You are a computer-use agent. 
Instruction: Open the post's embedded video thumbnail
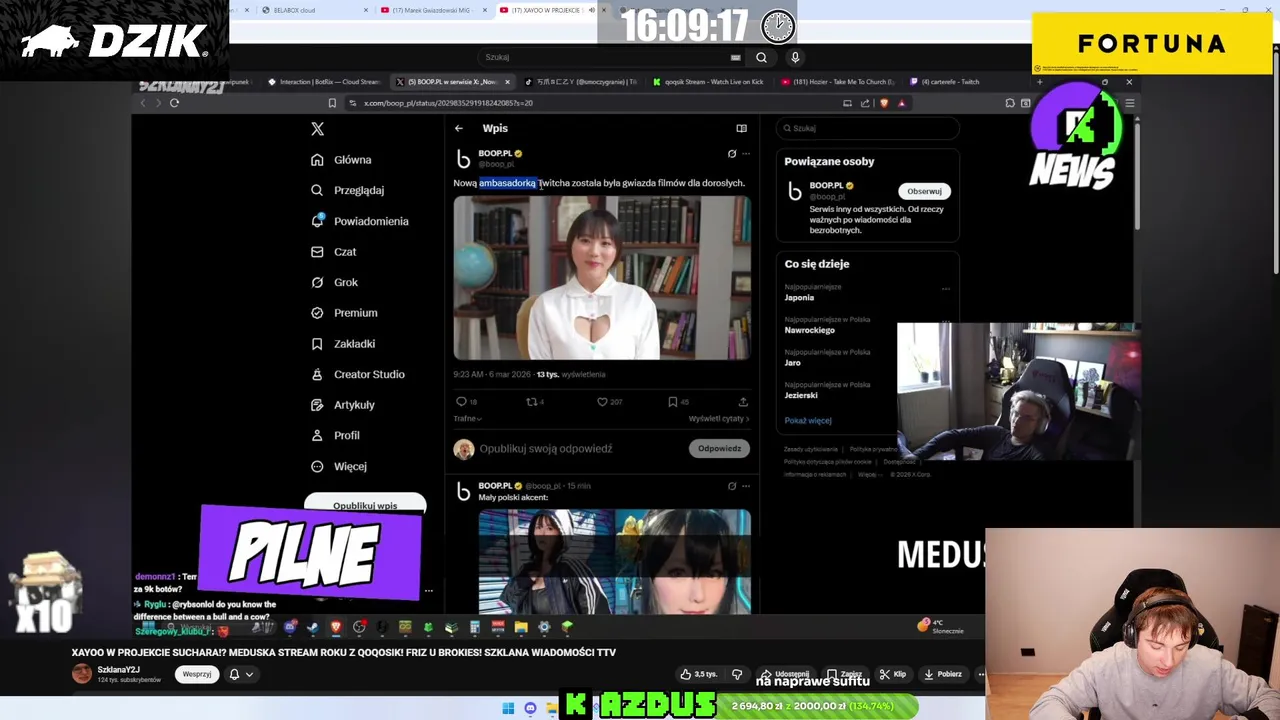click(x=602, y=277)
